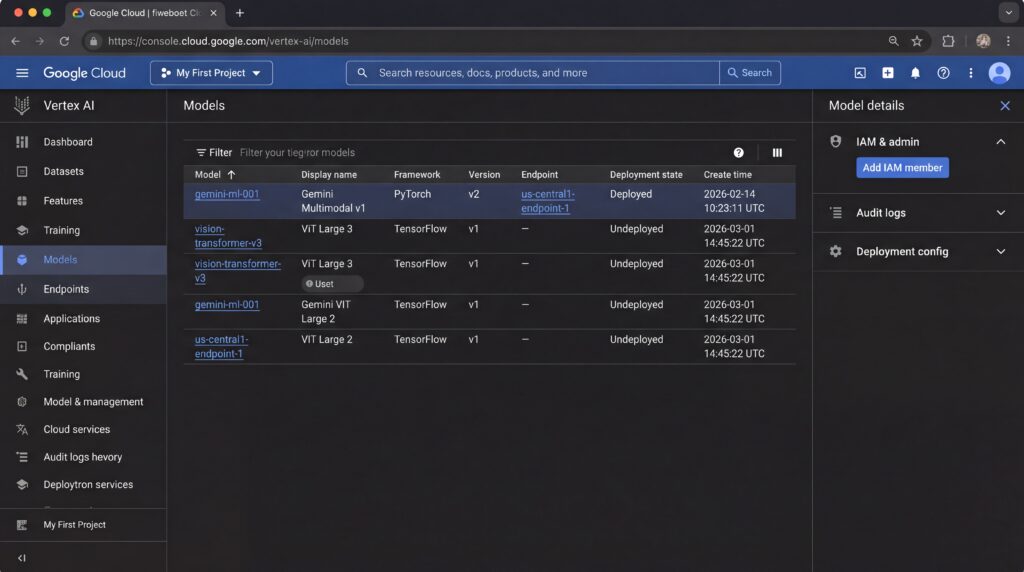Click the Model & management icon
1024x572 pixels.
click(x=22, y=402)
